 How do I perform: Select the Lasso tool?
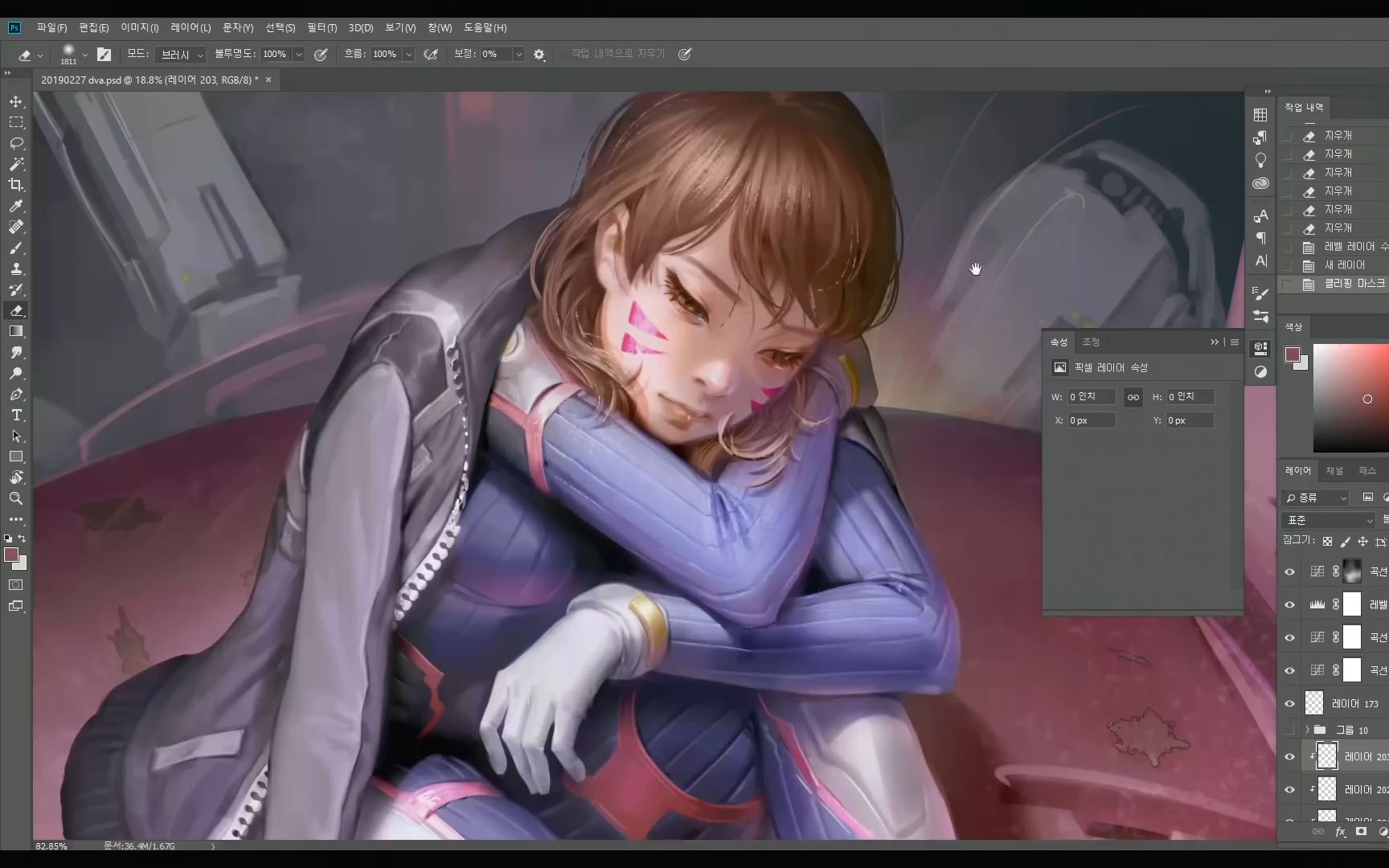[16, 144]
